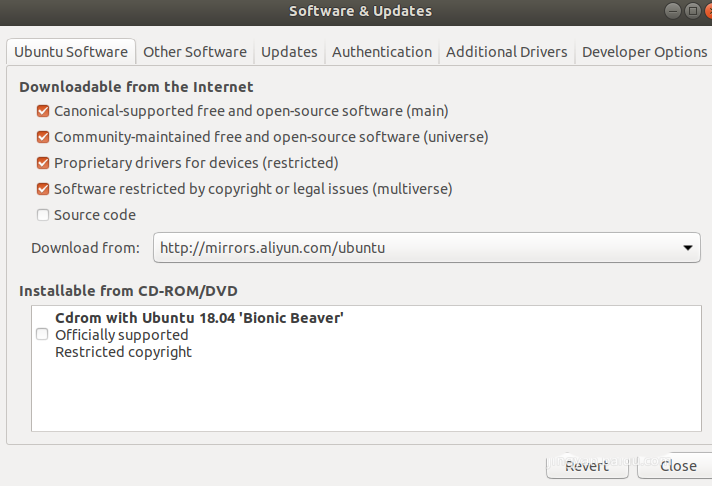712x486 pixels.
Task: Open the Updates tab
Action: pyautogui.click(x=289, y=52)
